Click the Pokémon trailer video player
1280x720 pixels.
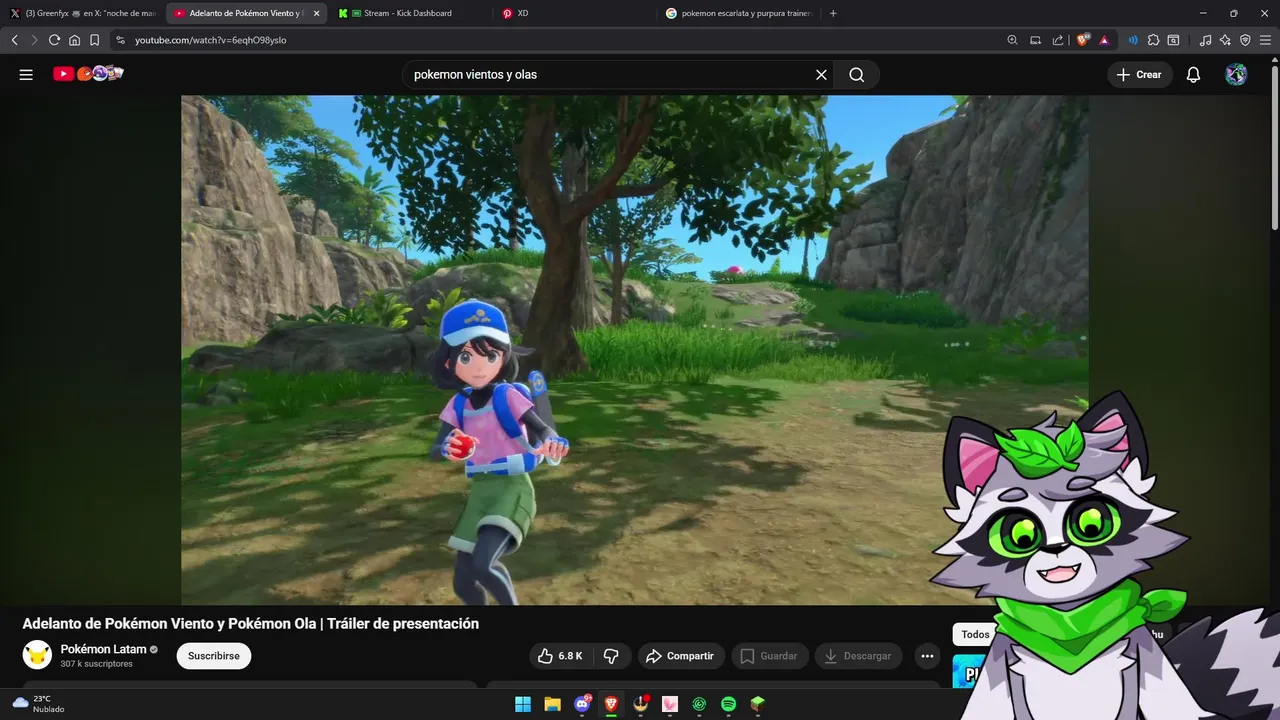[x=634, y=350]
